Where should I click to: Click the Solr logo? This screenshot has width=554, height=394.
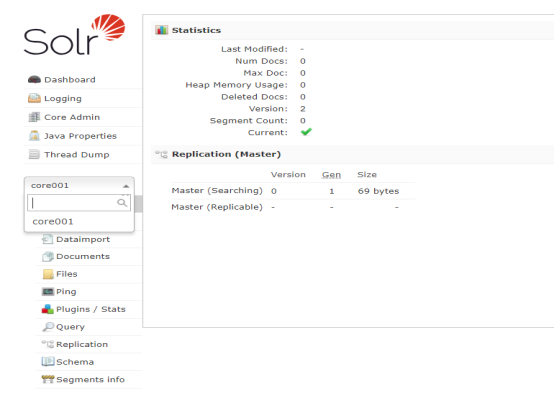pyautogui.click(x=74, y=35)
